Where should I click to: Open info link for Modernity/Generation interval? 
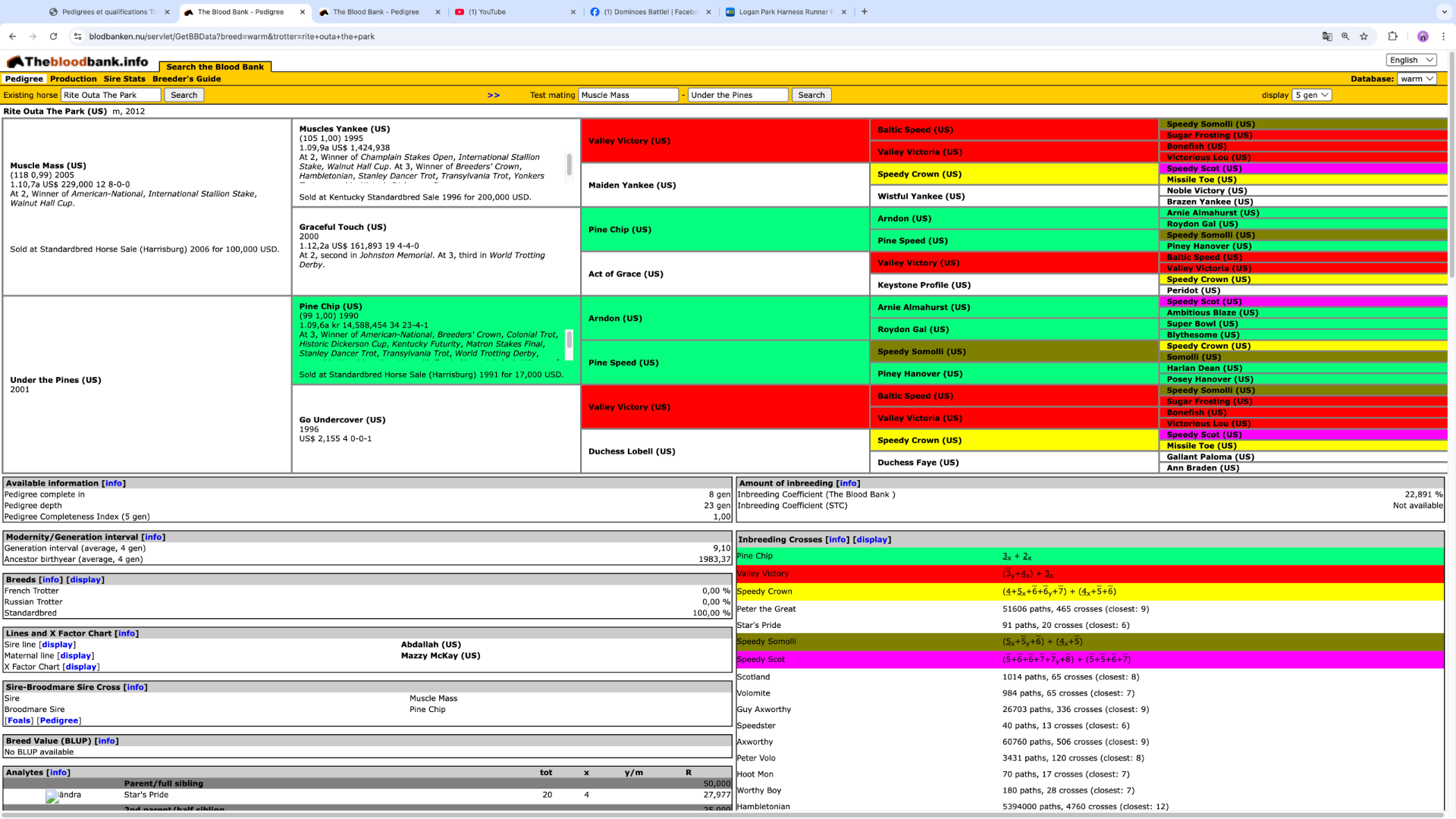pos(152,537)
